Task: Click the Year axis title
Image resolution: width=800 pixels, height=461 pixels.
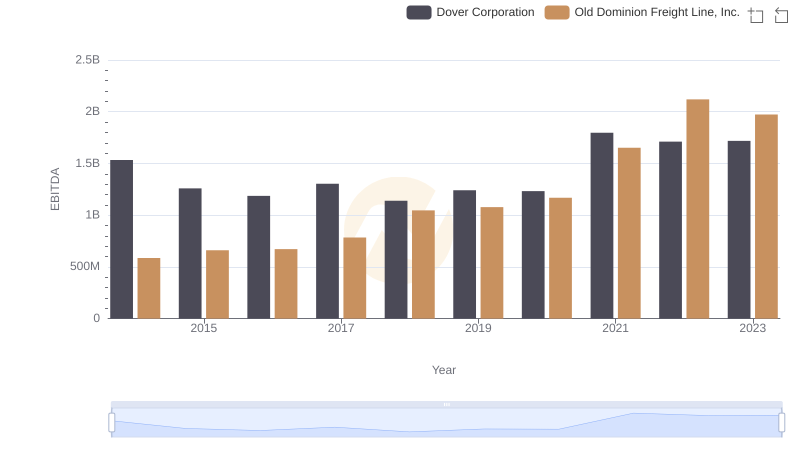Action: pyautogui.click(x=444, y=370)
